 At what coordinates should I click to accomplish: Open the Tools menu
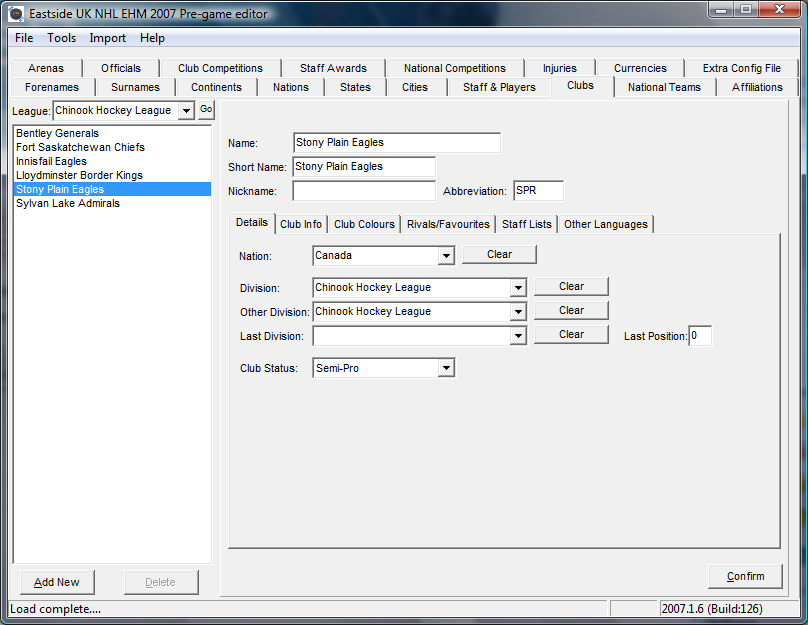pos(61,38)
